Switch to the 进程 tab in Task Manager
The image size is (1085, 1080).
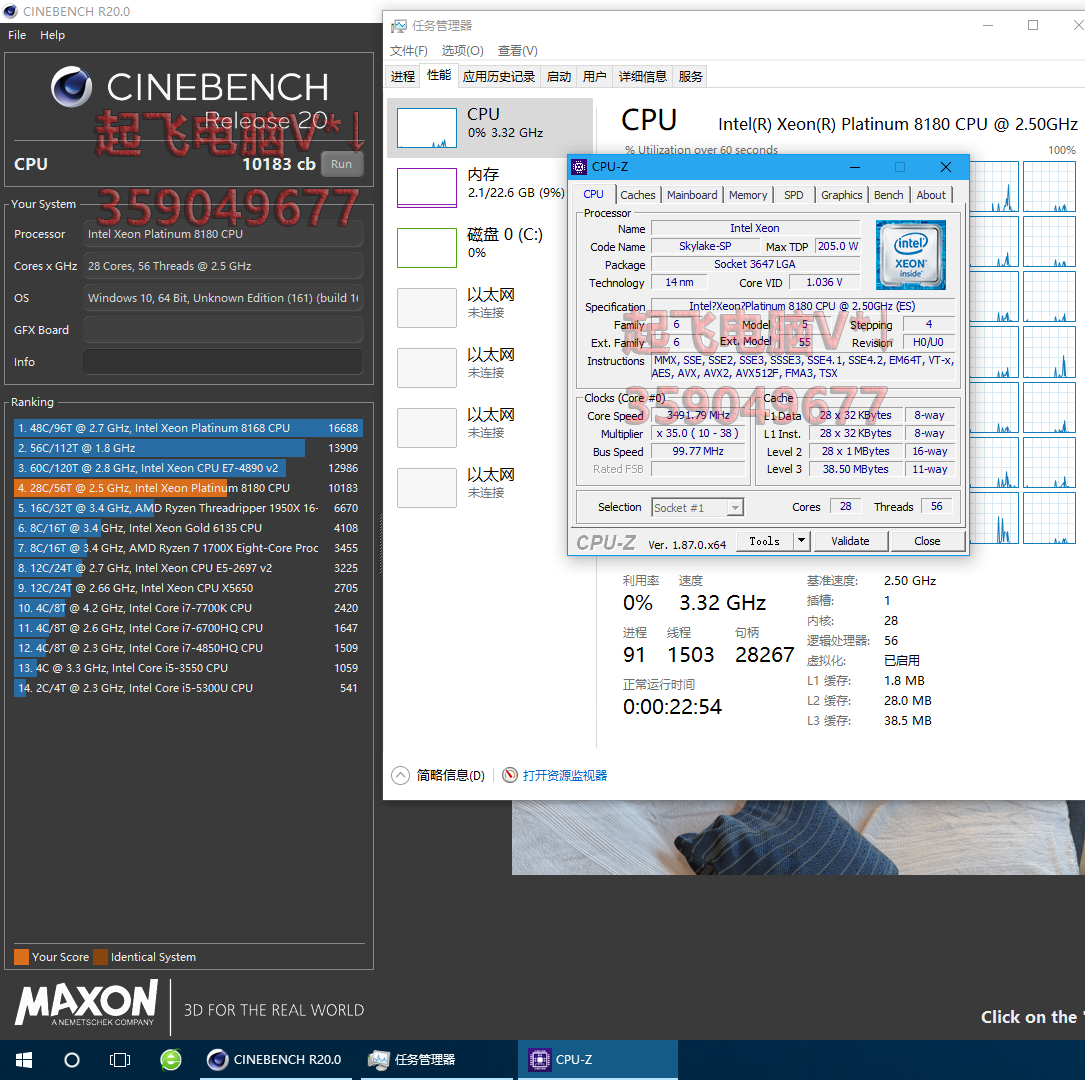tap(403, 76)
